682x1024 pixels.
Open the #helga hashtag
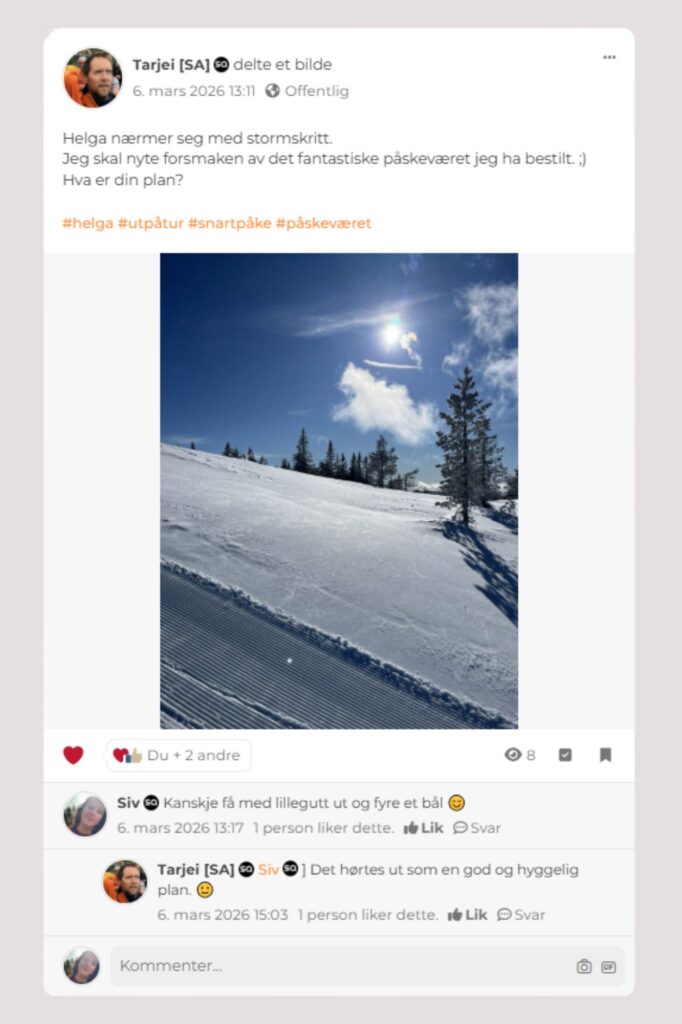[x=88, y=223]
